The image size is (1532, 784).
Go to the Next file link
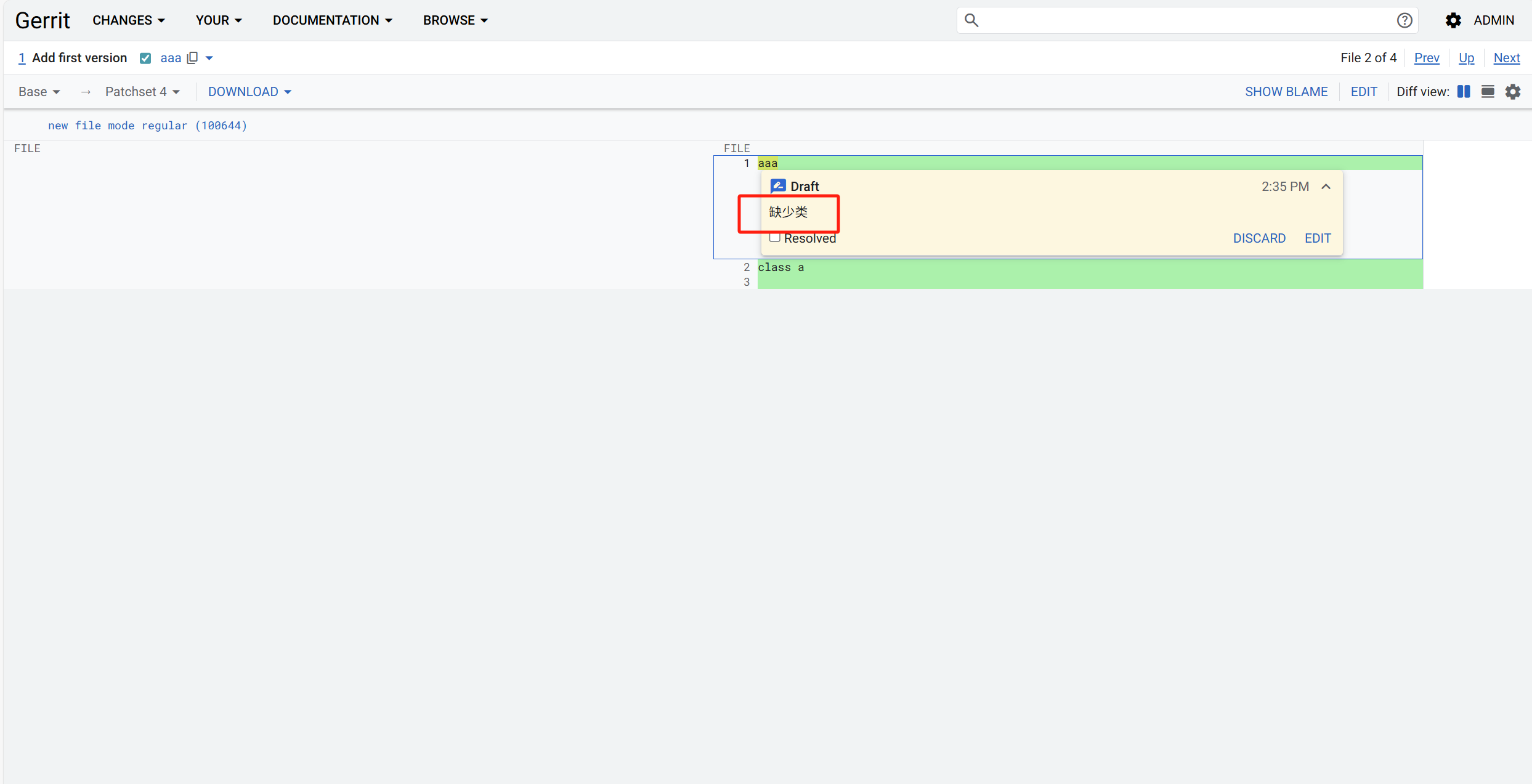(1507, 57)
